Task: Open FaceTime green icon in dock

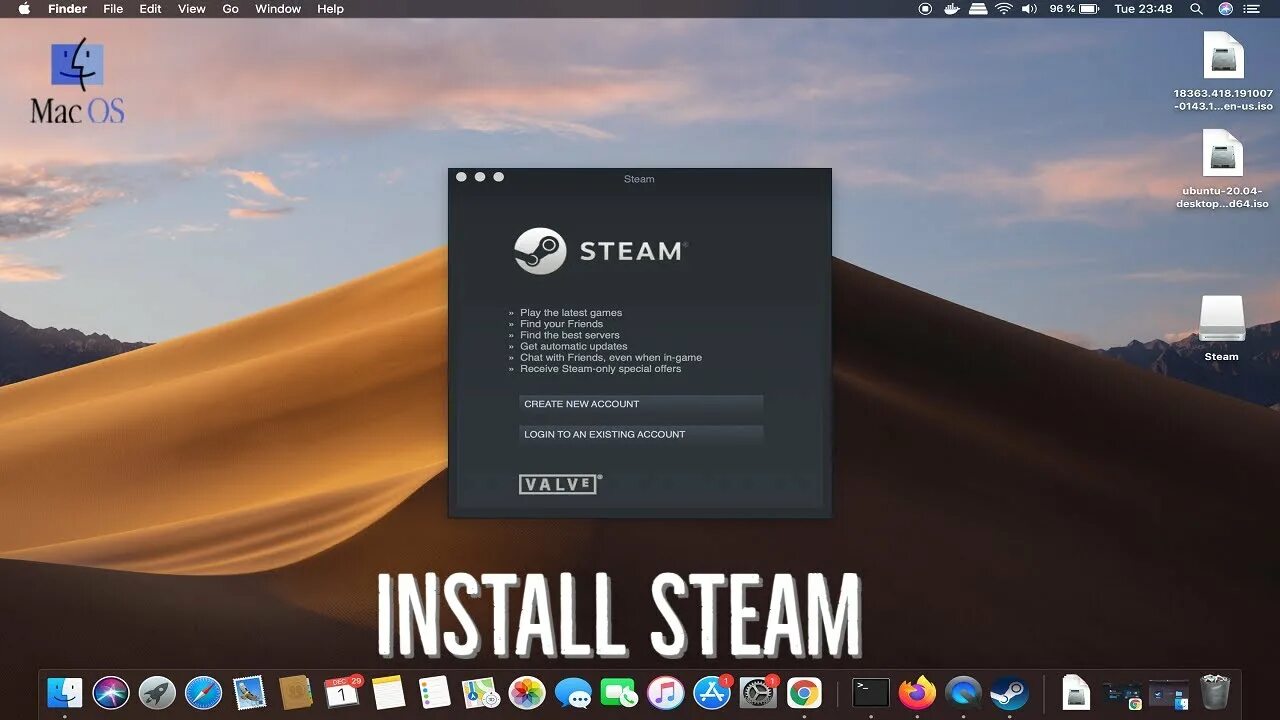Action: click(619, 692)
